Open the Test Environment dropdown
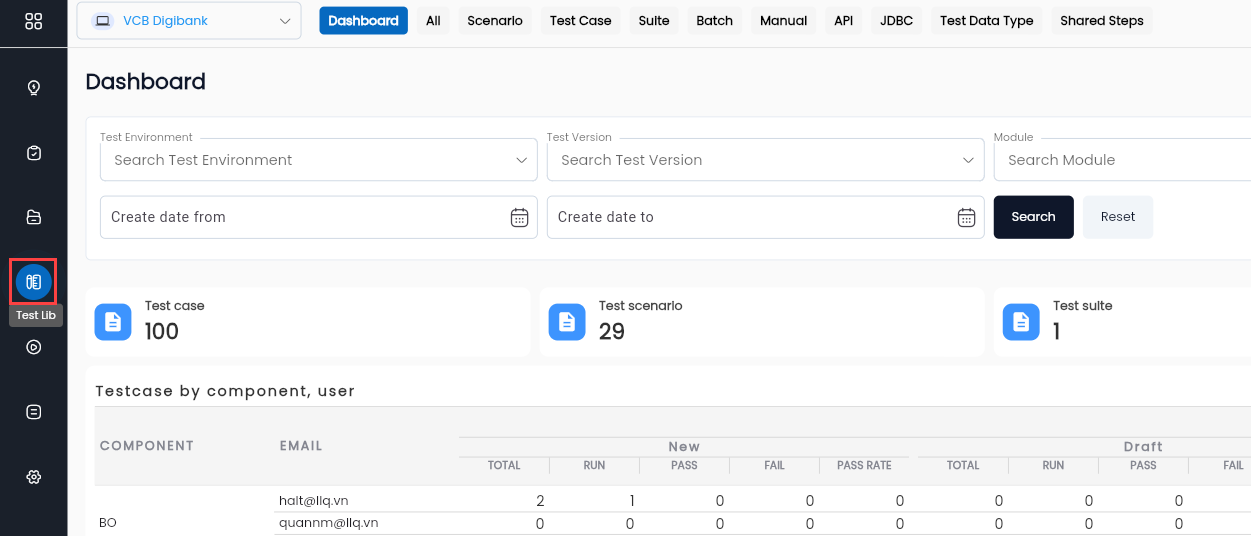The width and height of the screenshot is (1251, 536). point(319,160)
